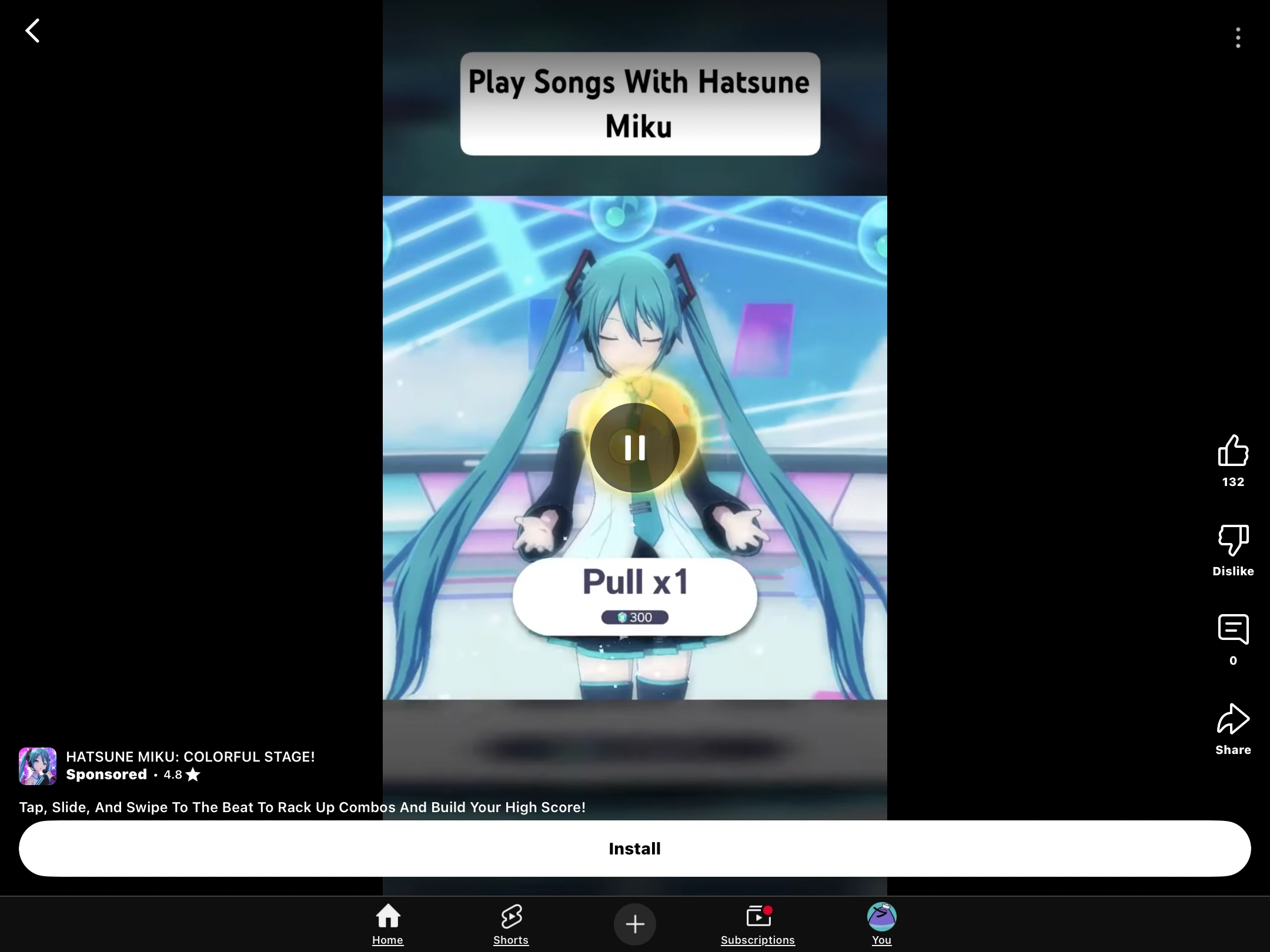Dislike this sponsored Short
This screenshot has width=1270, height=952.
[x=1233, y=539]
